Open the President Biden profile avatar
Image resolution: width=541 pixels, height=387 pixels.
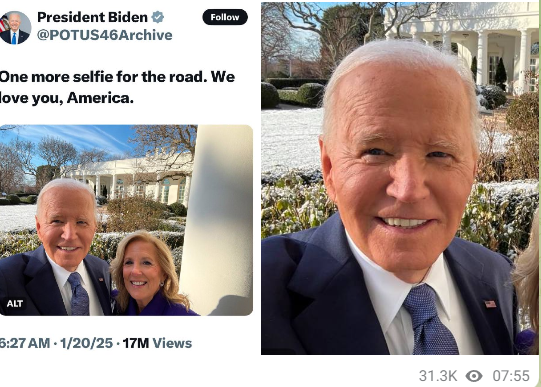[15, 28]
